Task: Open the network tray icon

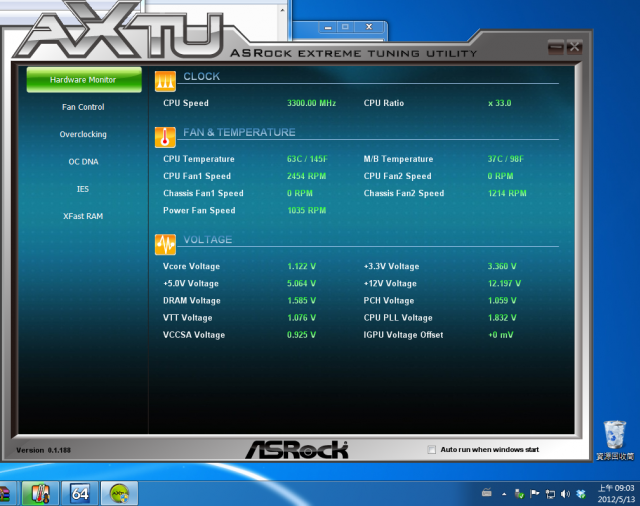Action: click(x=550, y=494)
